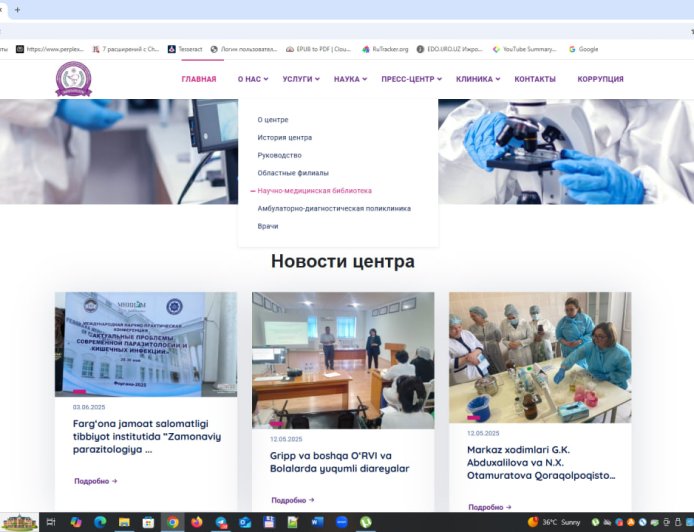Screen dimensions: 694x532
Task: Open Microsoft Edge from the taskbar
Action: coord(100,522)
